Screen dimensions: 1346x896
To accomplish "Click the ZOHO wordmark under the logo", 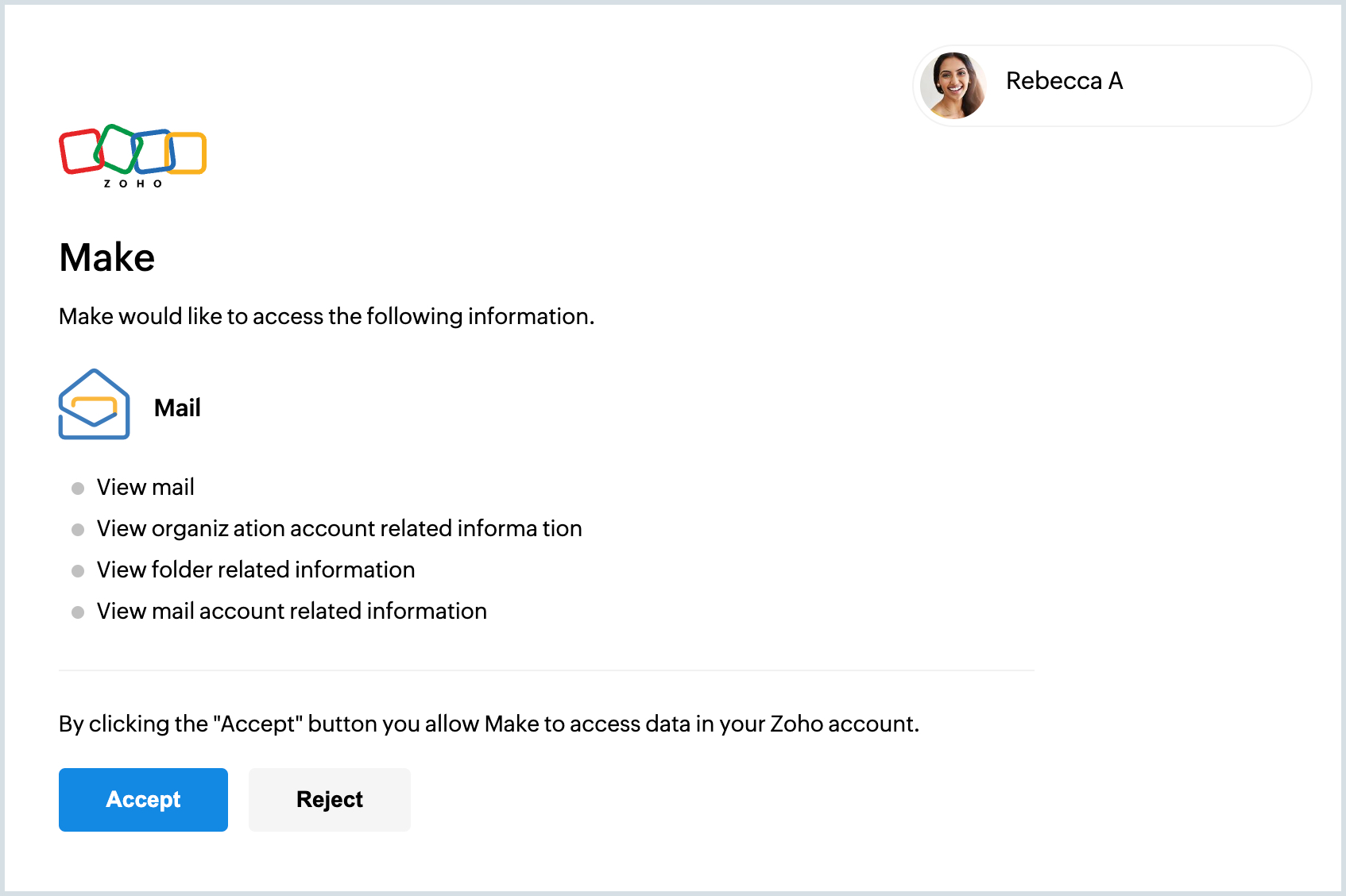I will click(x=133, y=183).
